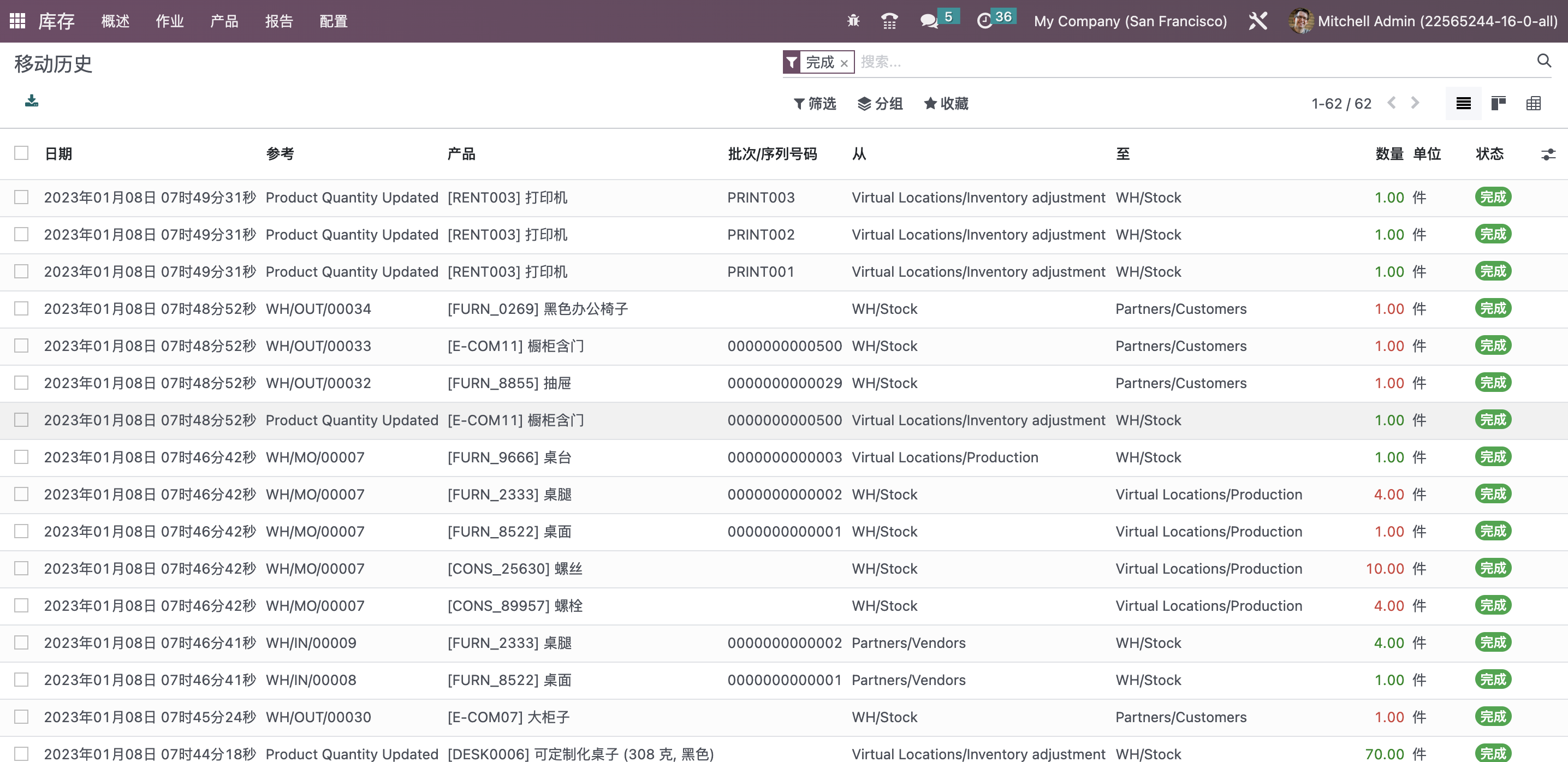Check the PRINT003 row checkbox
Viewport: 1568px width, 762px height.
21,197
